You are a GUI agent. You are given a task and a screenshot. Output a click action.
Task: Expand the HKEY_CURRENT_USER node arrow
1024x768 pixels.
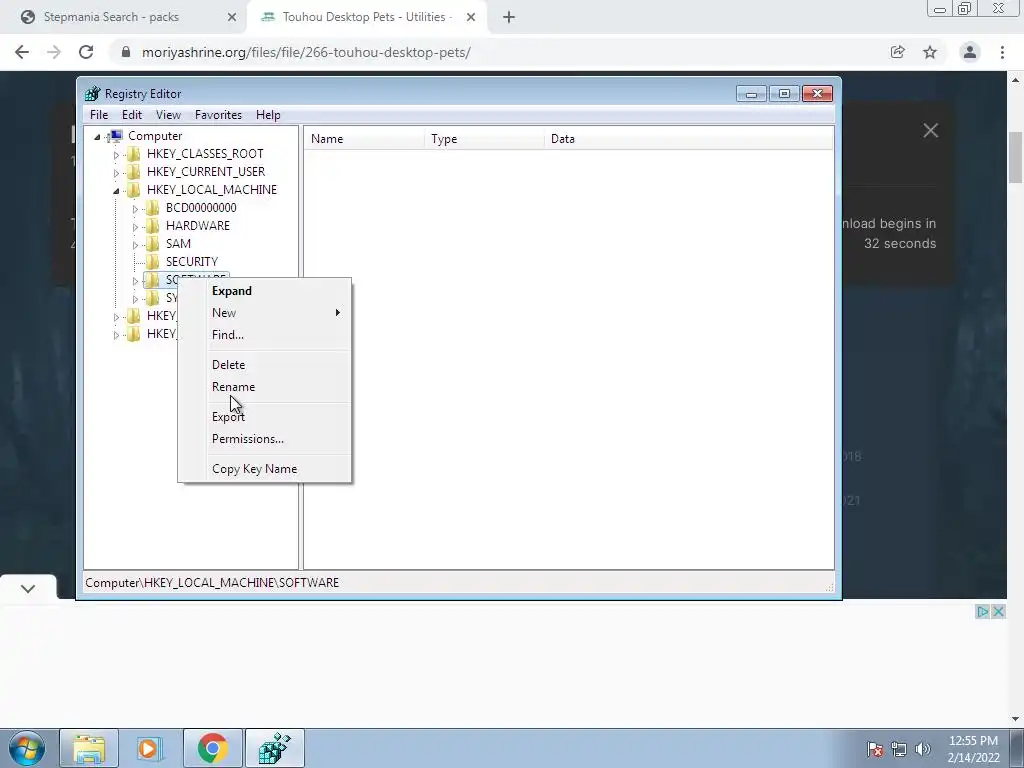tap(116, 172)
